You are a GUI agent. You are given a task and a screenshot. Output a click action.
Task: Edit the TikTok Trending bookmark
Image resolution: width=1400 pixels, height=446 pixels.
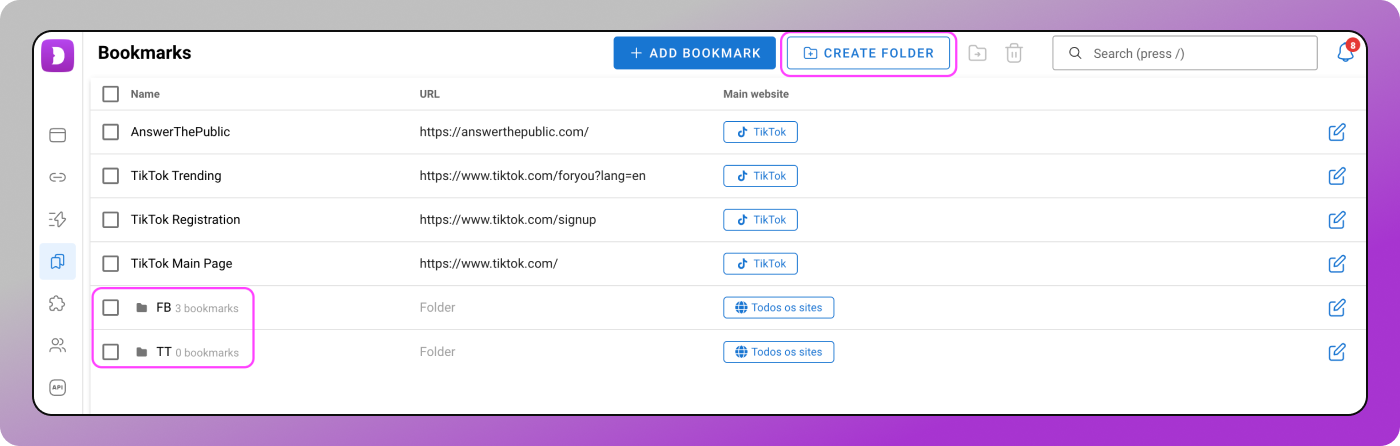[x=1337, y=176]
